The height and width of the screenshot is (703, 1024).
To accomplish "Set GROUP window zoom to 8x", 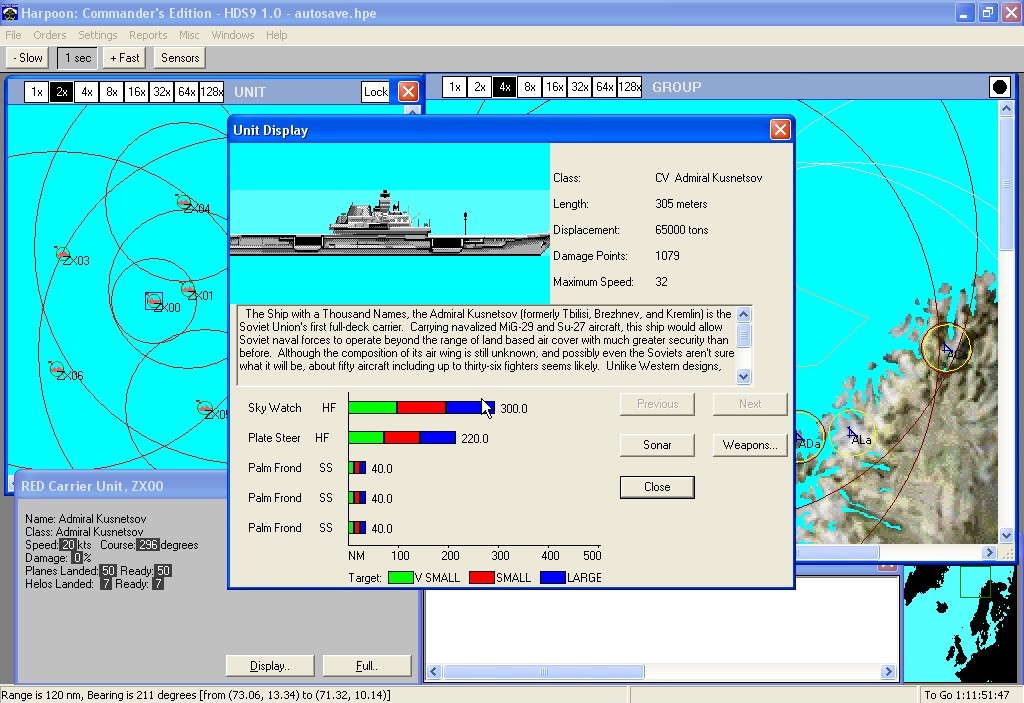I will coord(530,87).
